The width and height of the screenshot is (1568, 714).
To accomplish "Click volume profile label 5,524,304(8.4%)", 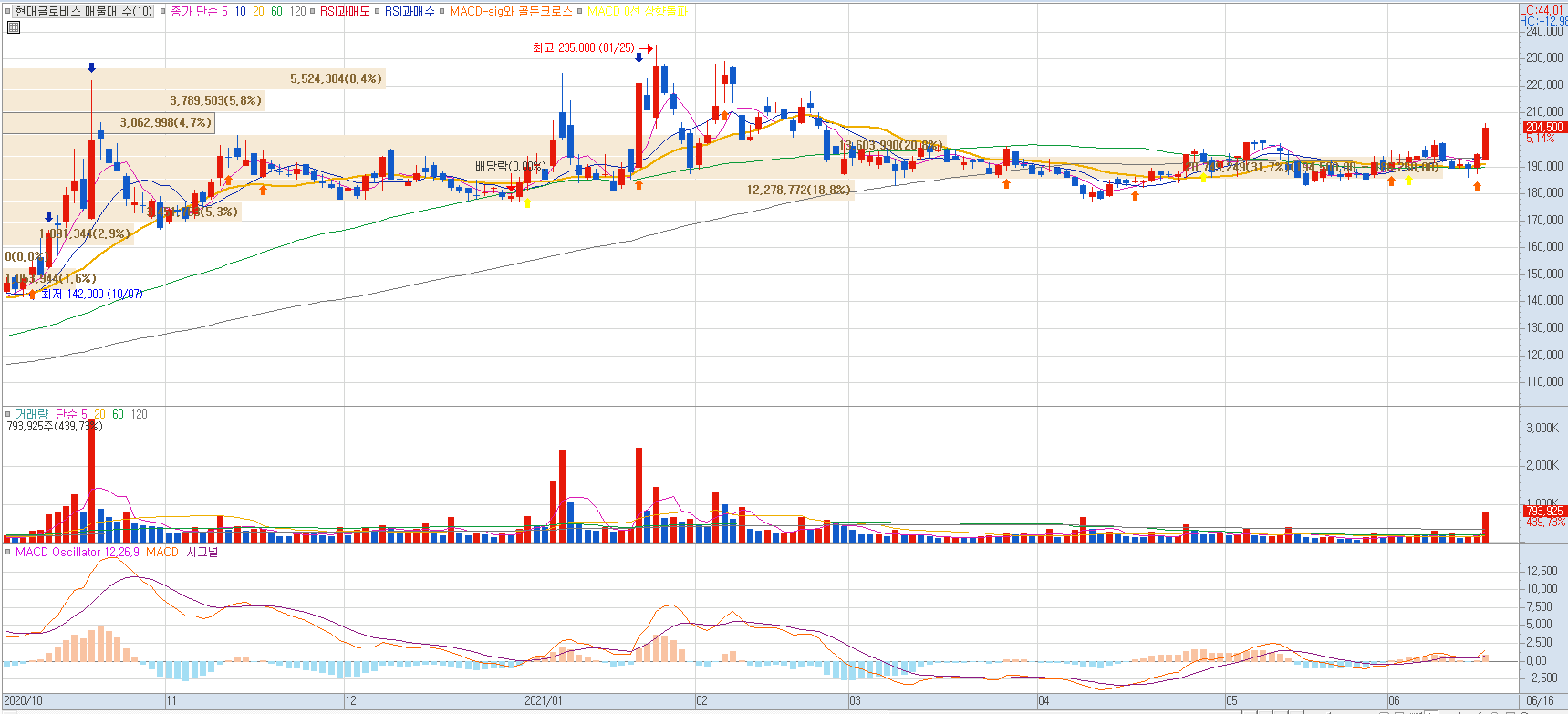I will coord(337,78).
